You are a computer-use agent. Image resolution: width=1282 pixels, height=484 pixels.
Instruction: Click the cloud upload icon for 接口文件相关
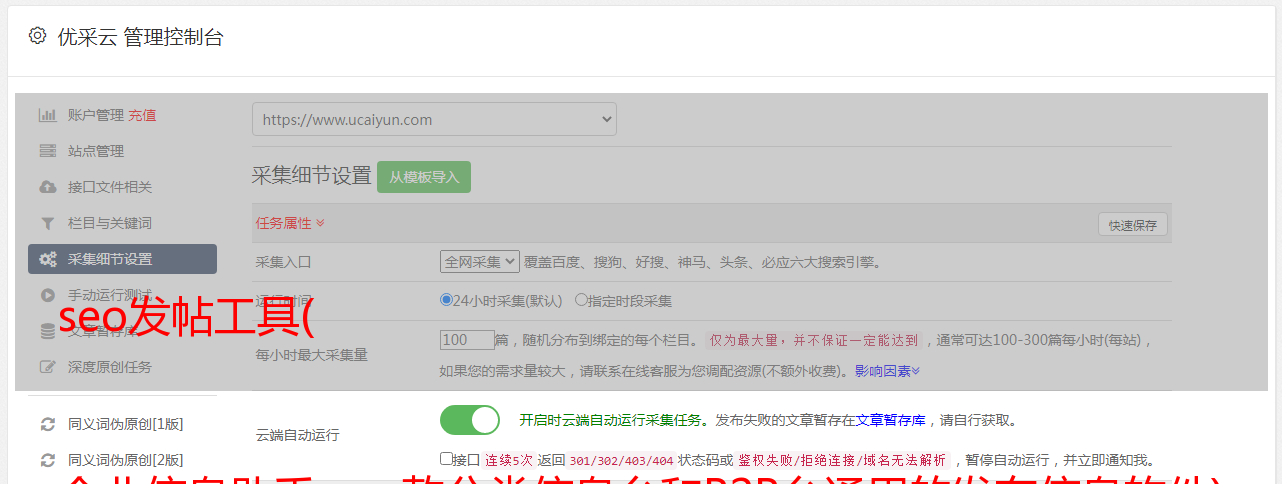click(47, 187)
